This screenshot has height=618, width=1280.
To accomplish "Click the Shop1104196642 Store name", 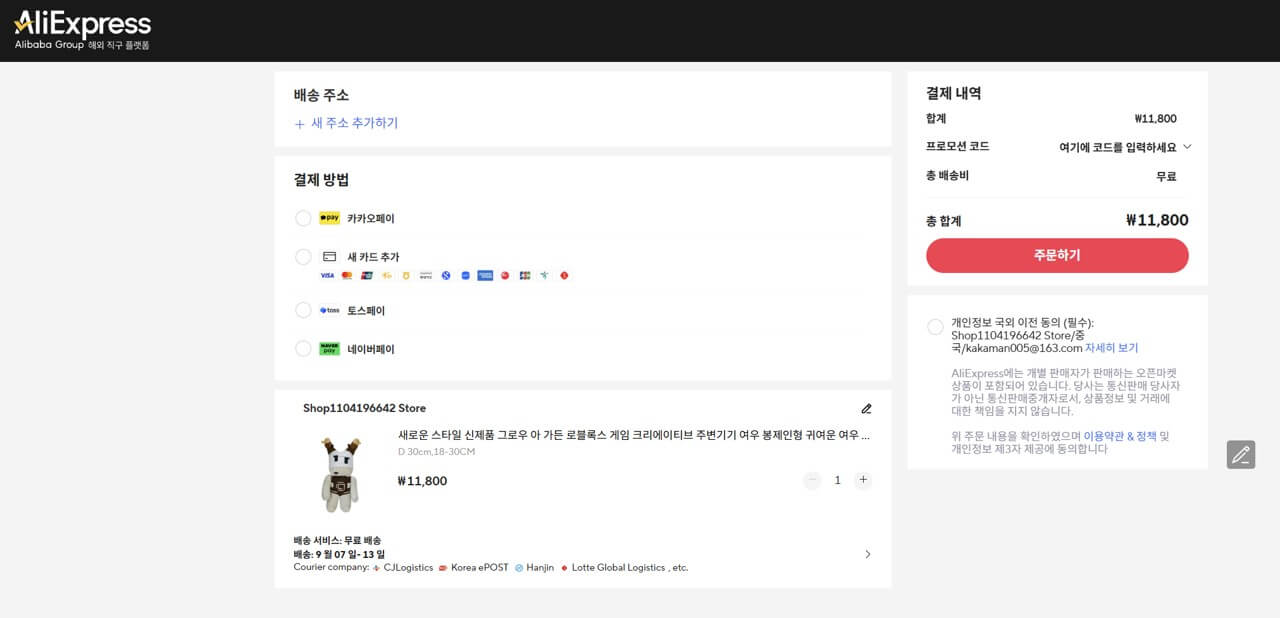I will point(364,408).
